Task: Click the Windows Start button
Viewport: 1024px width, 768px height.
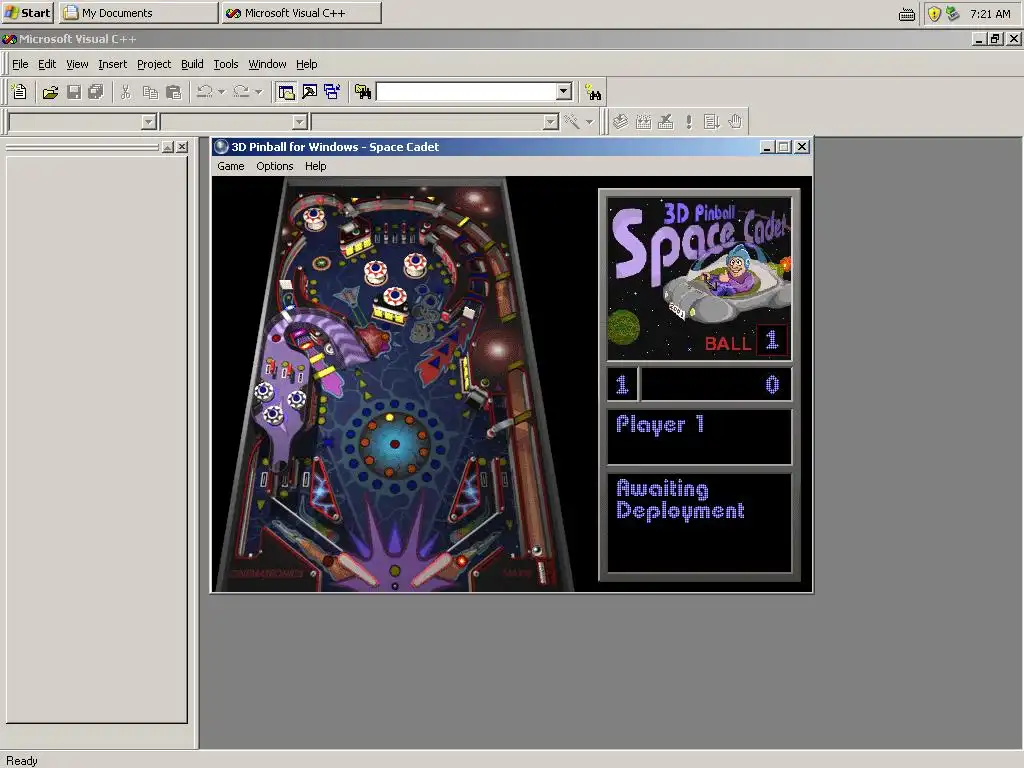Action: point(27,13)
